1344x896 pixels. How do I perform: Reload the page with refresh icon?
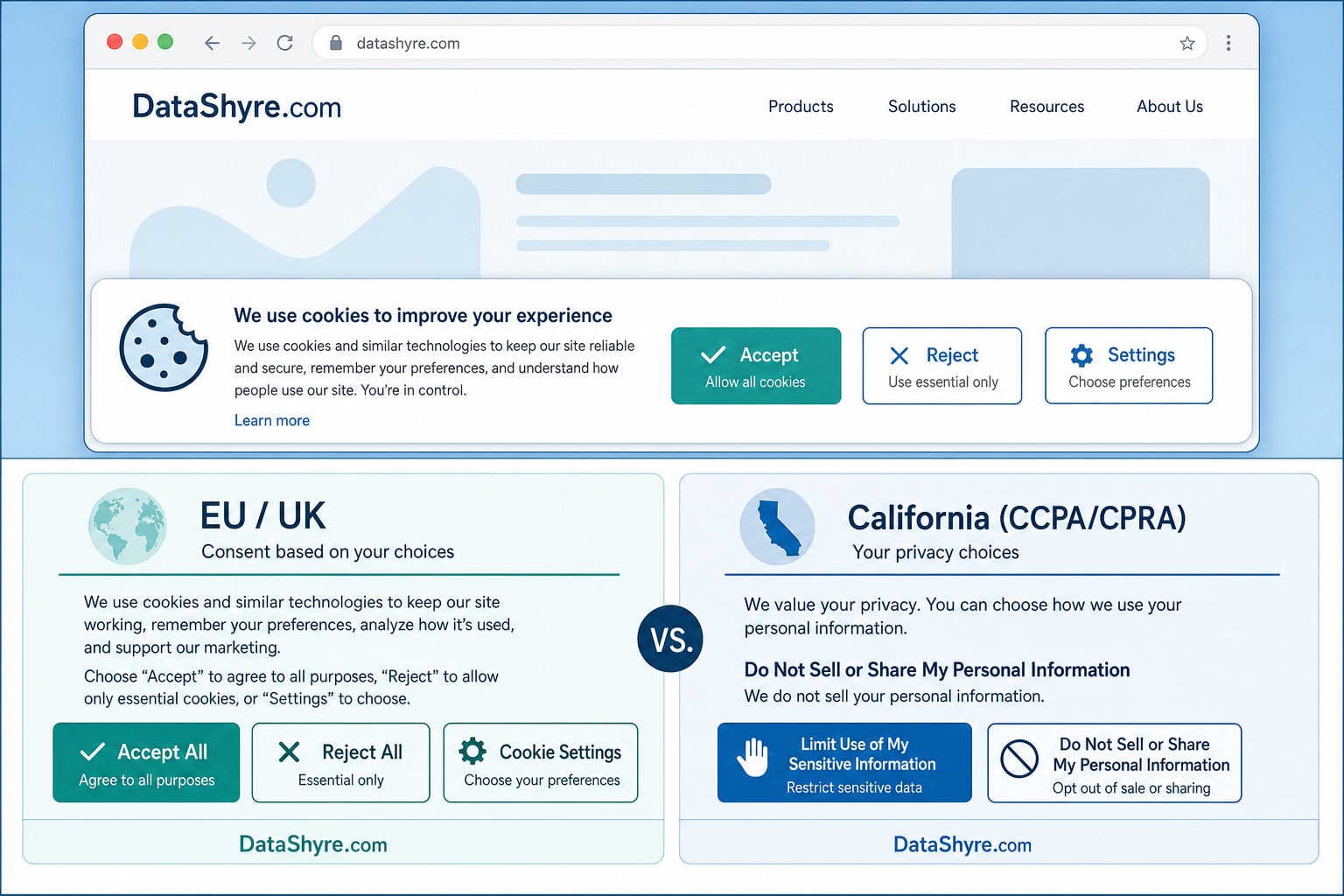tap(285, 43)
